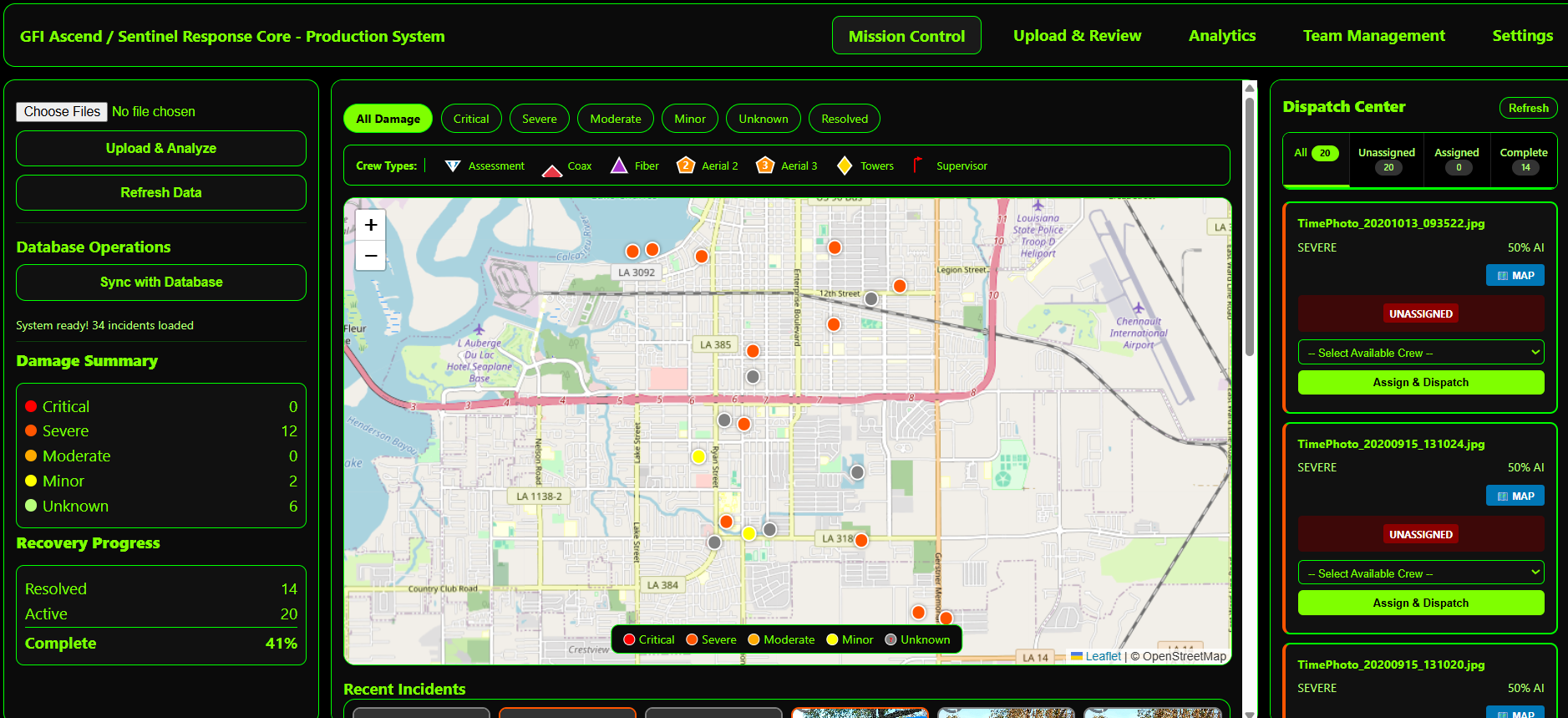
Task: Click the Coax crew red icon
Action: [552, 170]
